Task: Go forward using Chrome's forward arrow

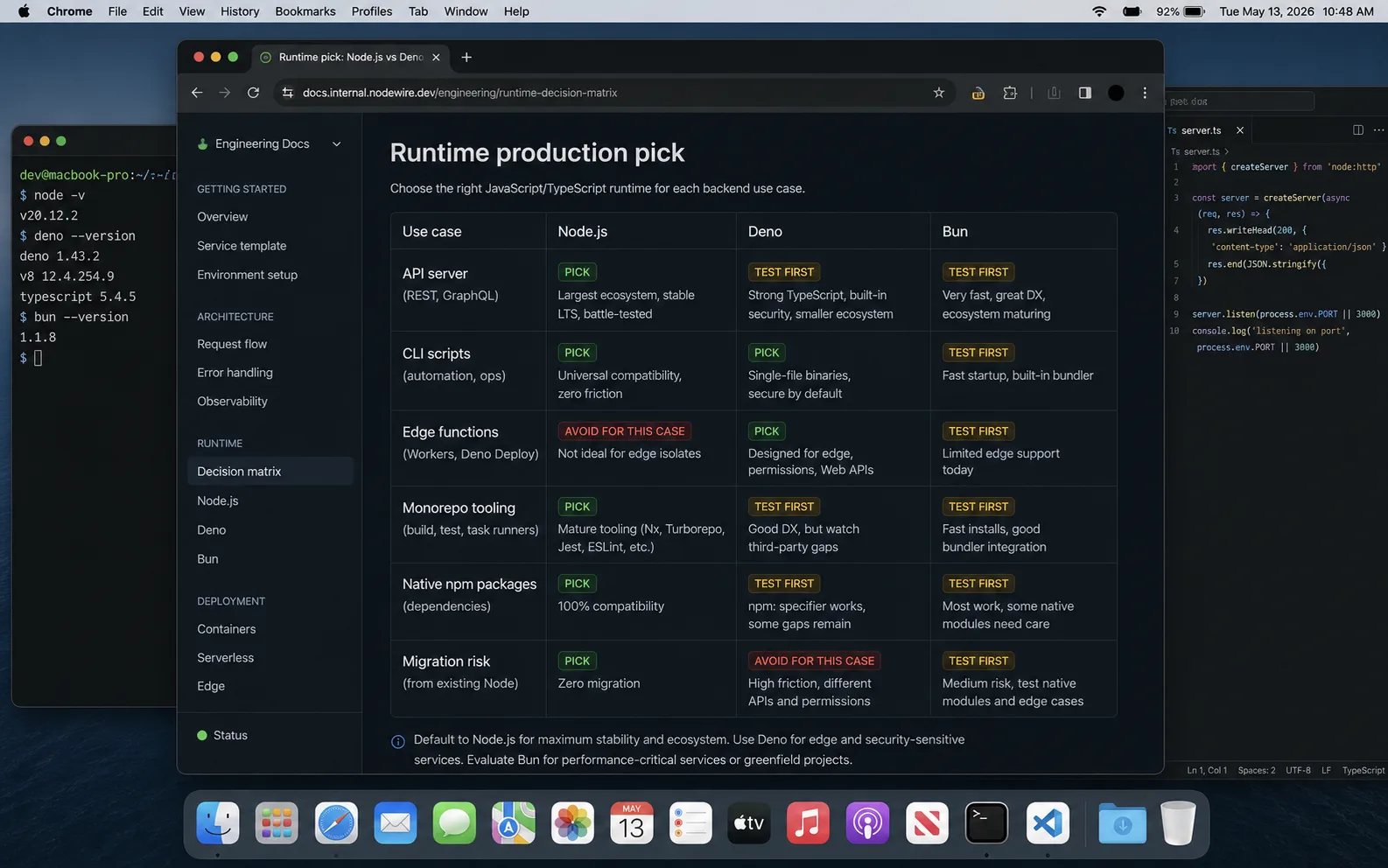Action: tap(225, 93)
